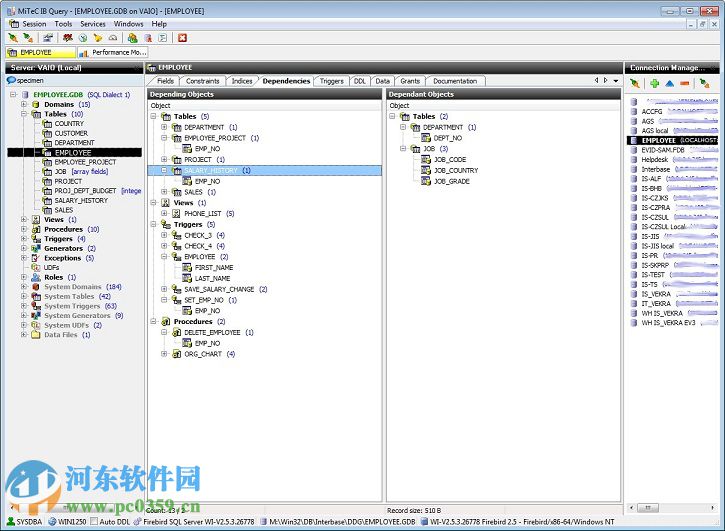Click JOB_CODE field icon in Dependant Objects
This screenshot has width=725, height=531.
tap(426, 160)
